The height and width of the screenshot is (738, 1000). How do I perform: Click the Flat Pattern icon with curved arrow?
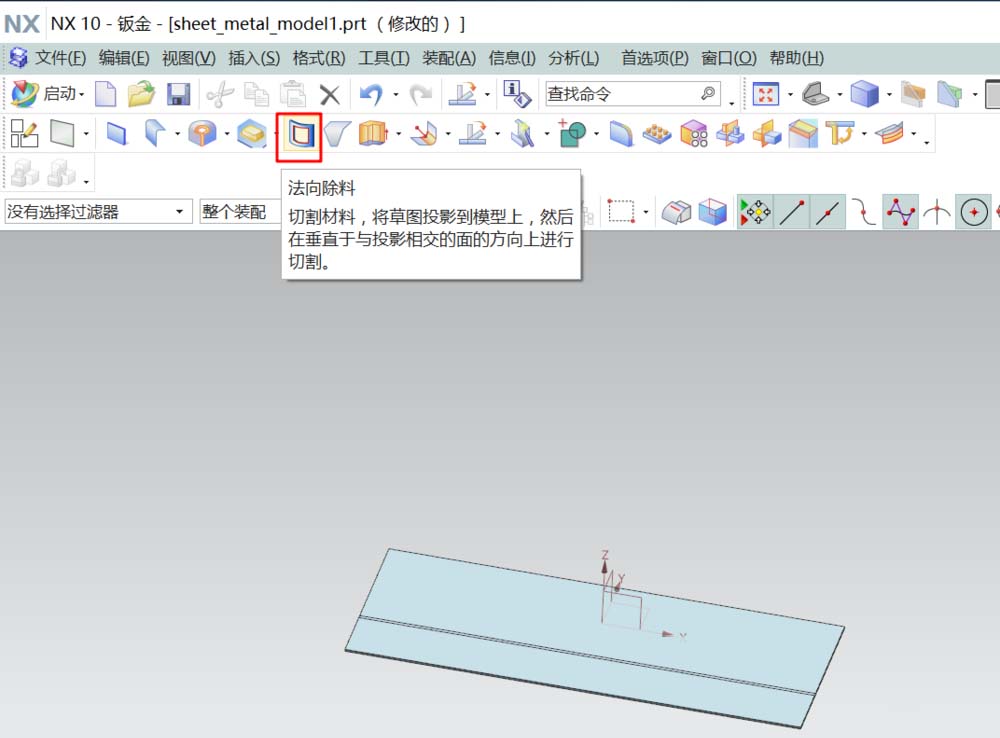(x=840, y=133)
